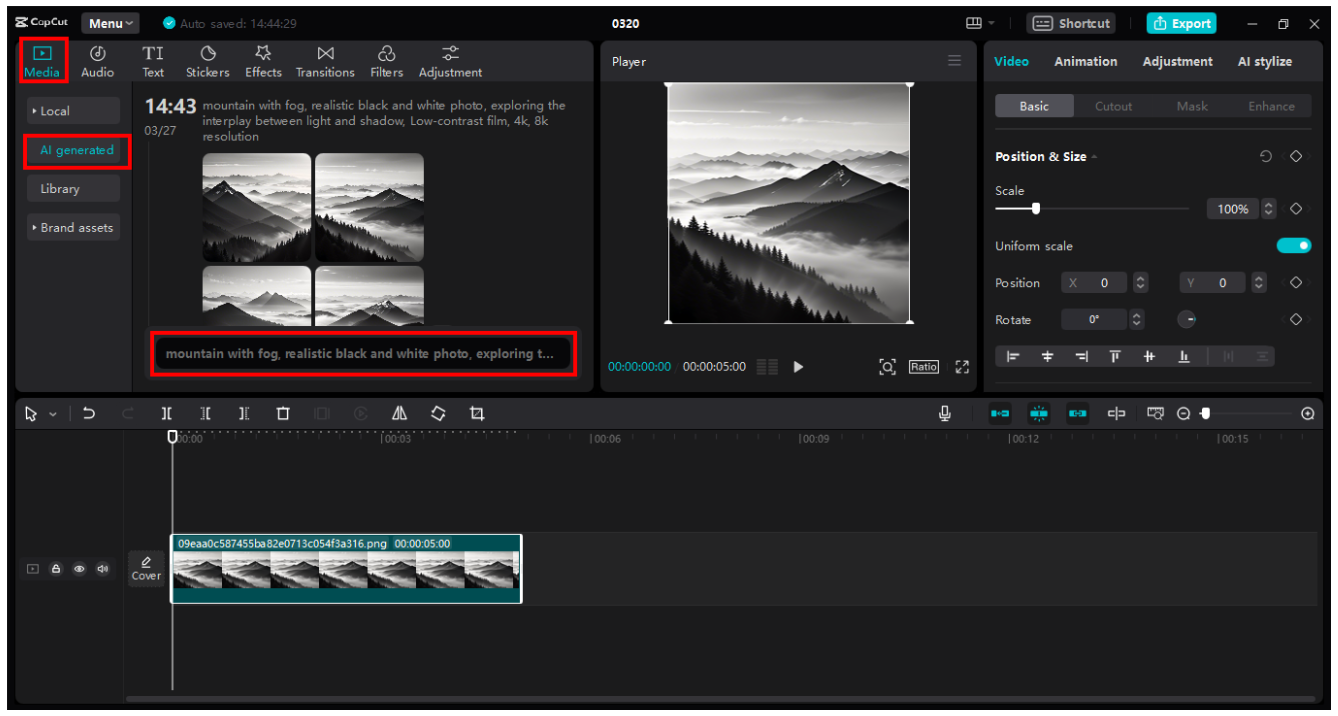This screenshot has width=1338, height=716.
Task: Lock the video track
Action: pyautogui.click(x=56, y=569)
